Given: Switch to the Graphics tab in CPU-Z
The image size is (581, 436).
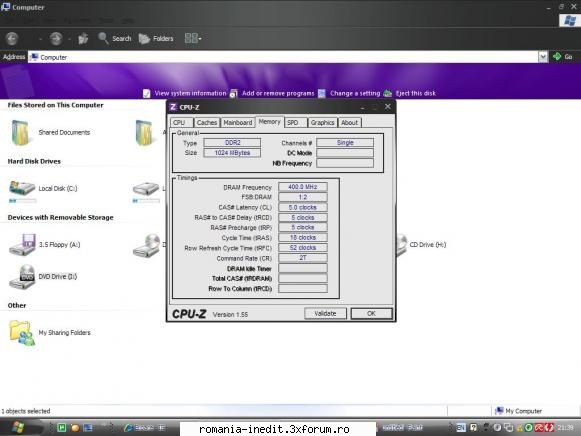Looking at the screenshot, I should point(322,123).
